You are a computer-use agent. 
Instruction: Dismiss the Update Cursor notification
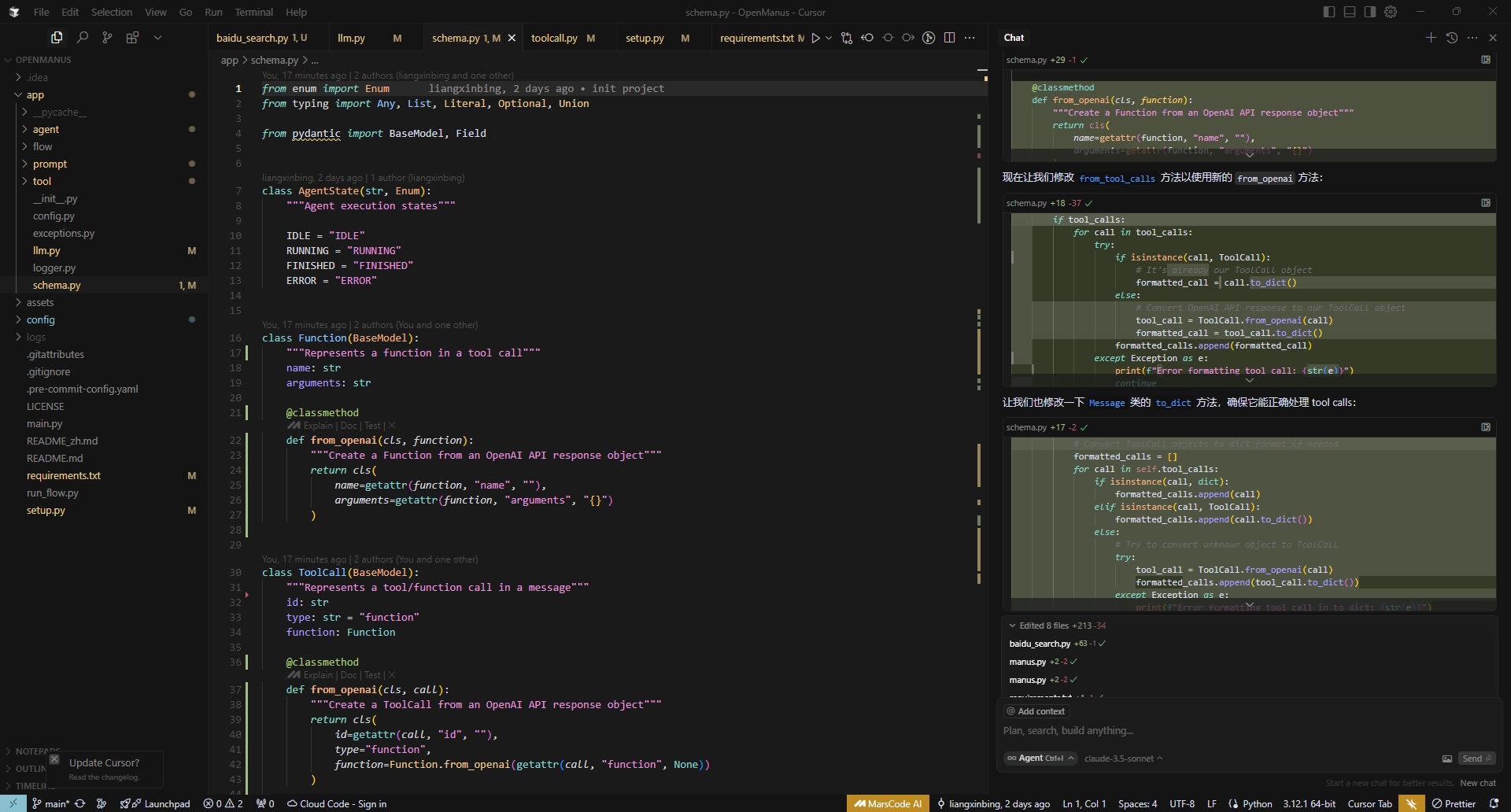click(54, 759)
